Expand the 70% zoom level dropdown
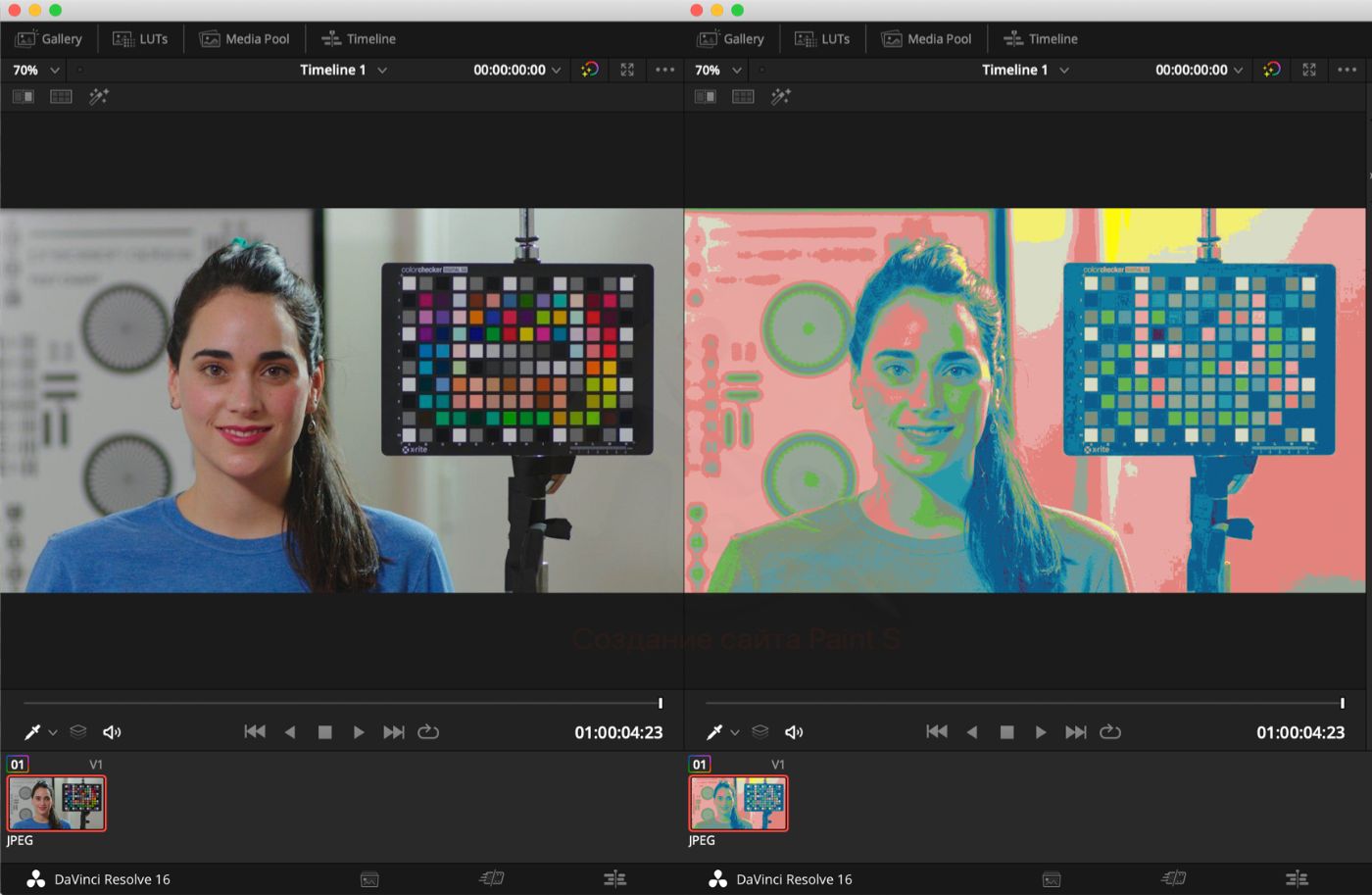The height and width of the screenshot is (895, 1372). 31,70
